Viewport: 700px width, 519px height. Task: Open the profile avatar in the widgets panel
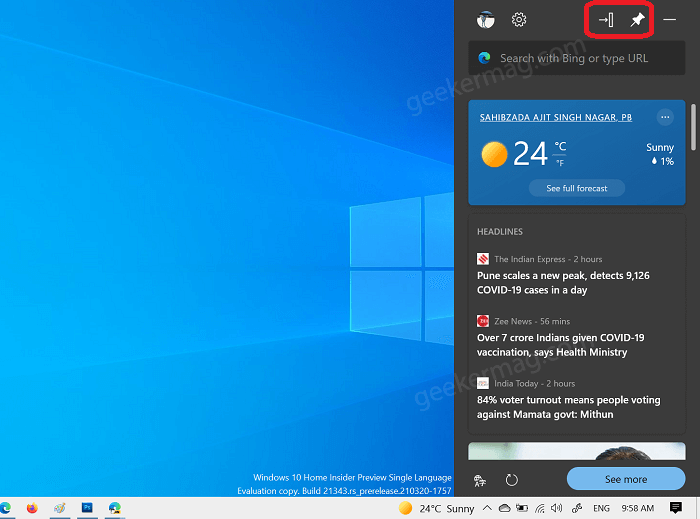(485, 20)
